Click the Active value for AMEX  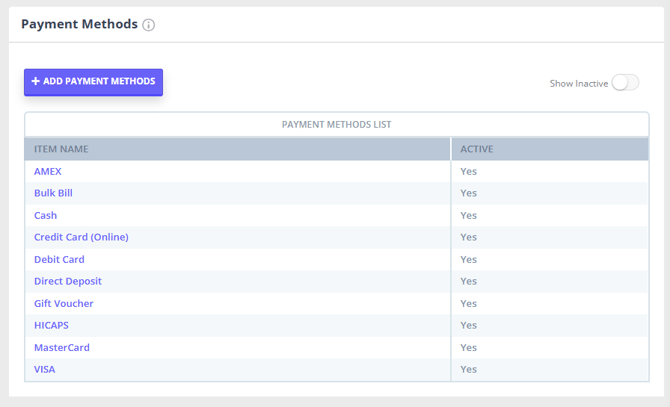[x=468, y=171]
